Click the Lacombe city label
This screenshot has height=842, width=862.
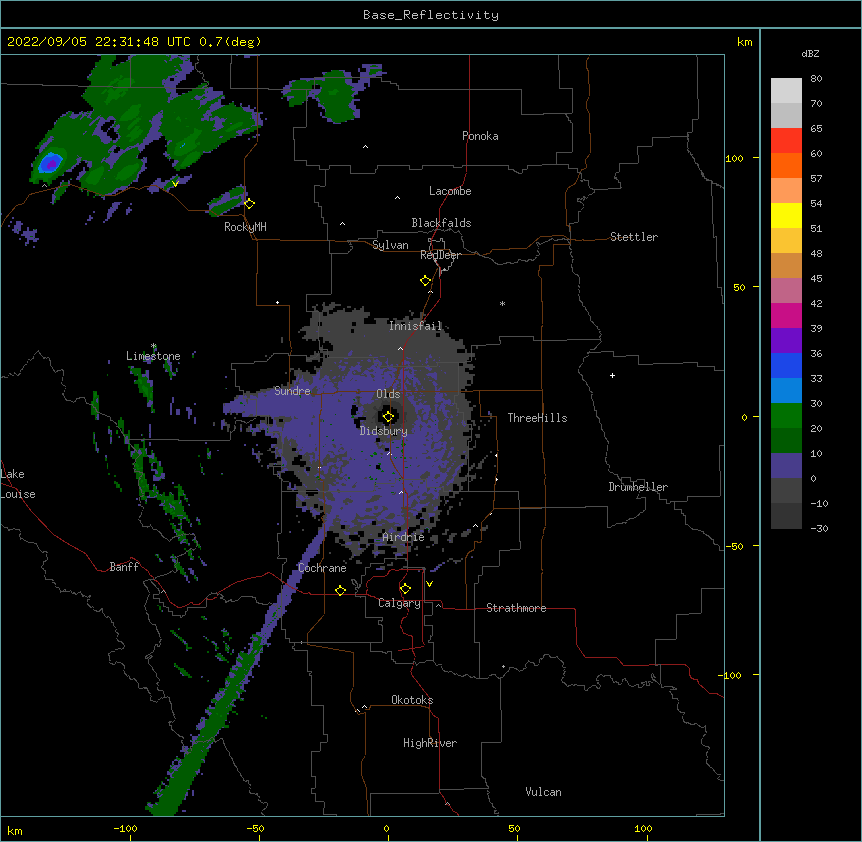coord(450,191)
